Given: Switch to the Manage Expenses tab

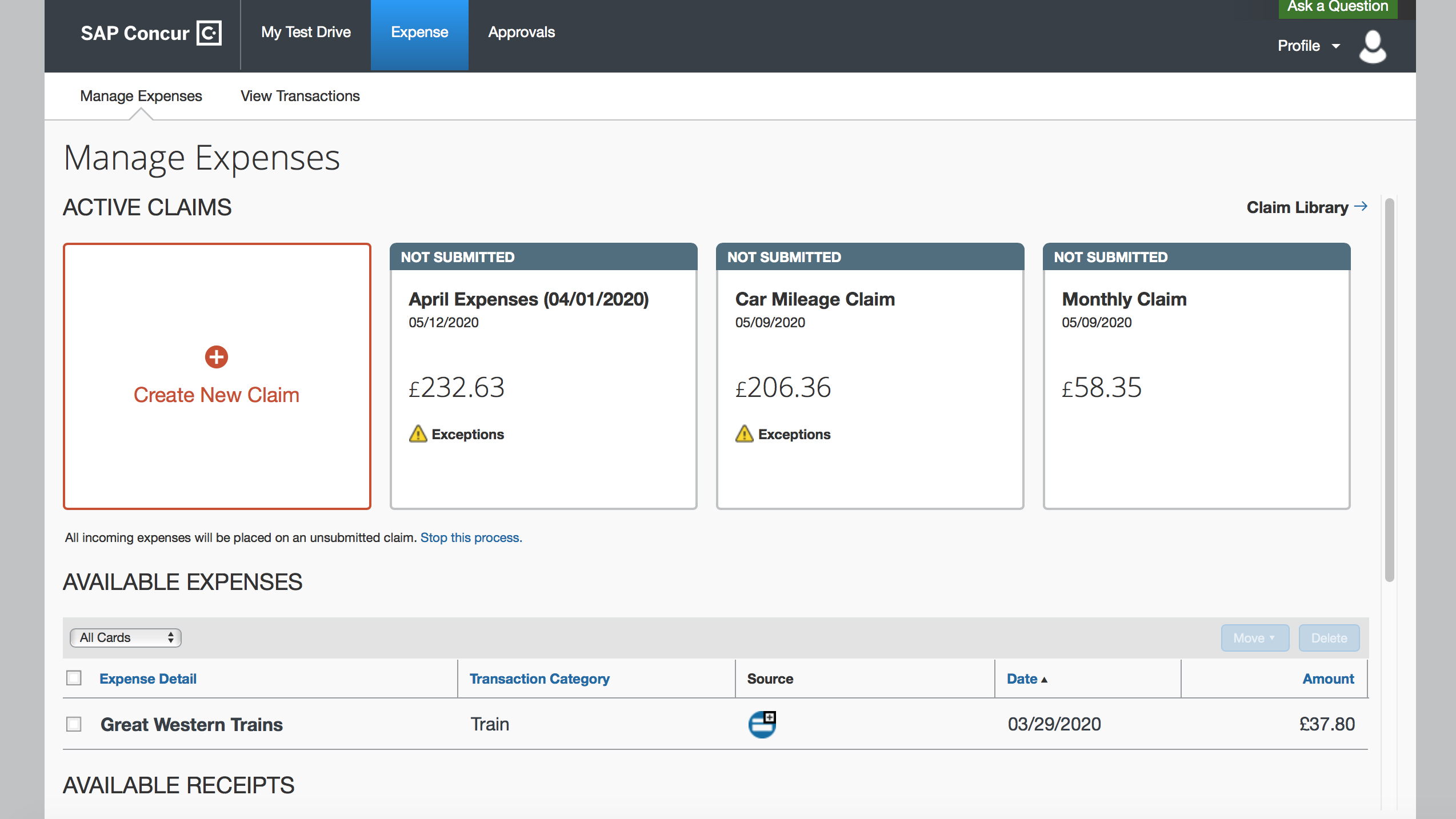Looking at the screenshot, I should tap(140, 95).
